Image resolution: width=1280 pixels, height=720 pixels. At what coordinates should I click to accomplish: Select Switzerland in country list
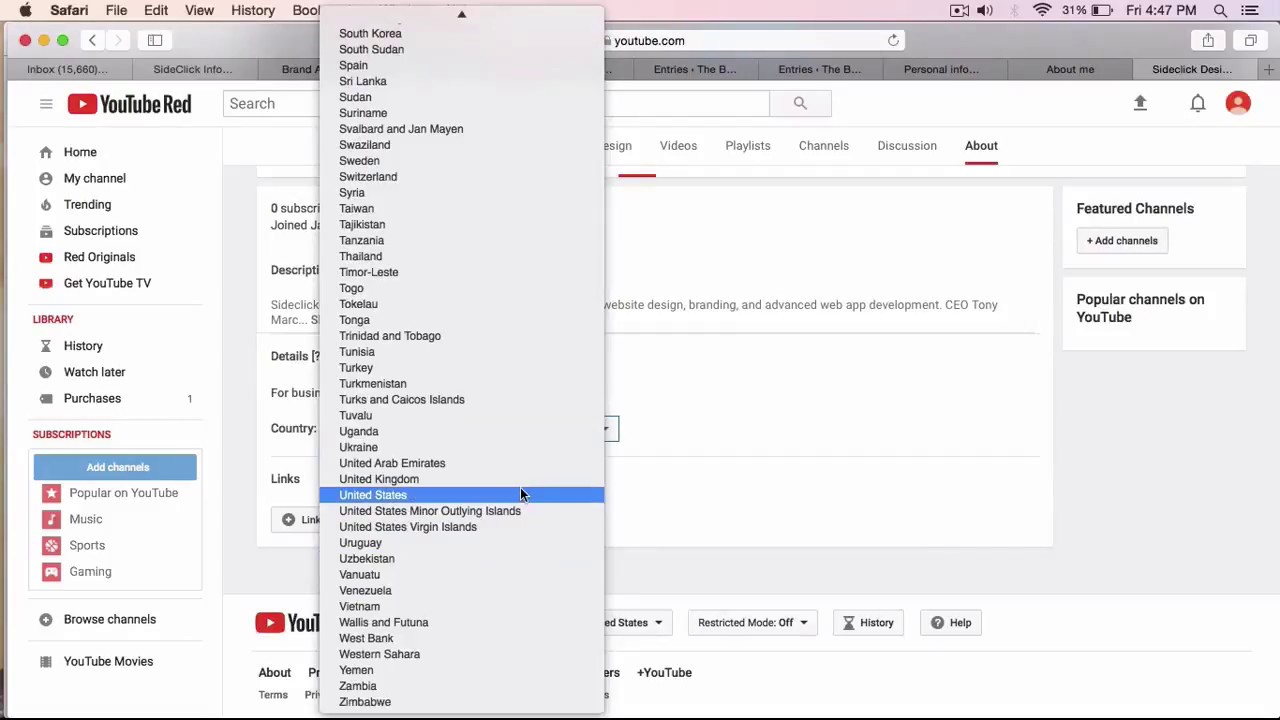point(462,177)
